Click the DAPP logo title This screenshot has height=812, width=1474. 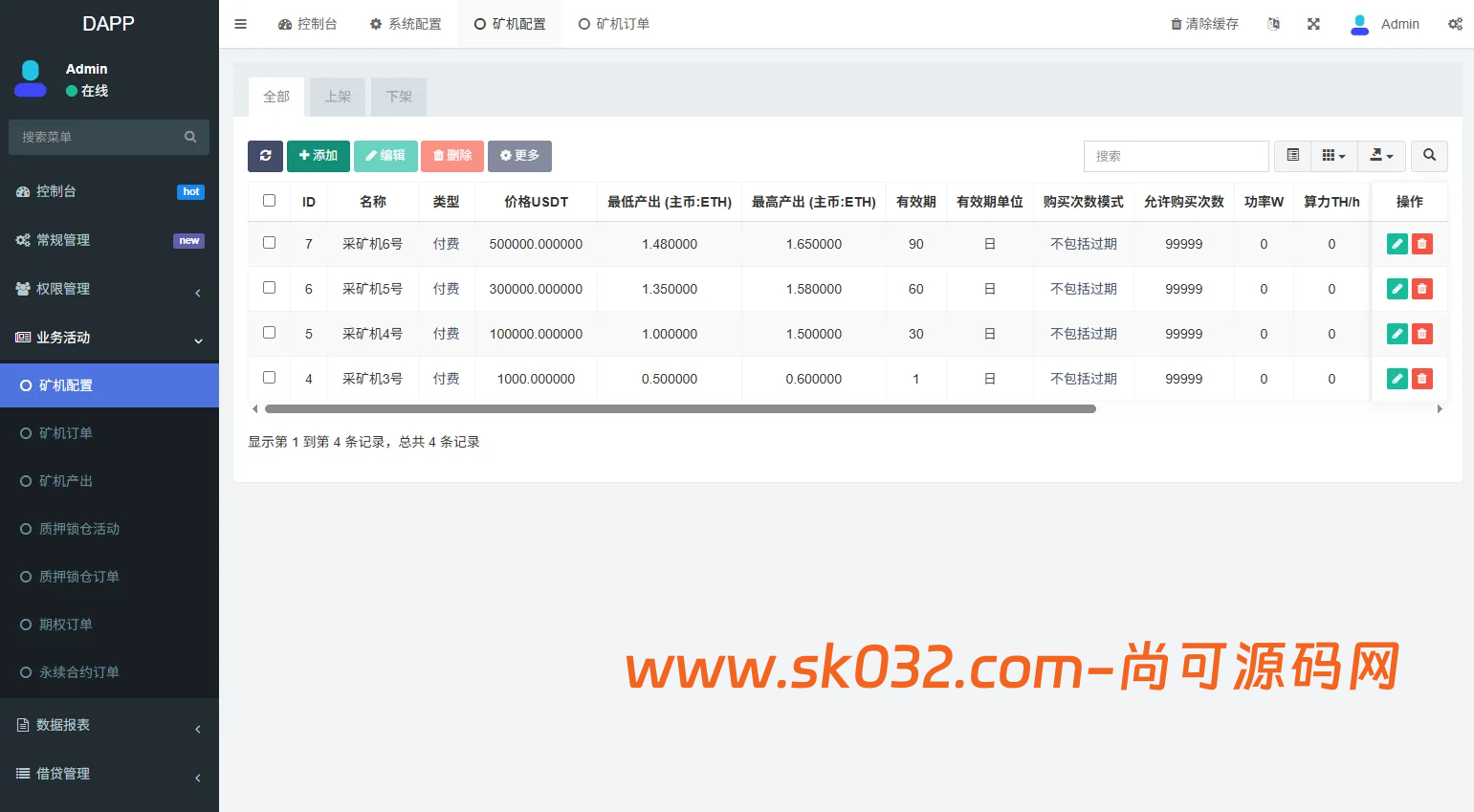109,24
